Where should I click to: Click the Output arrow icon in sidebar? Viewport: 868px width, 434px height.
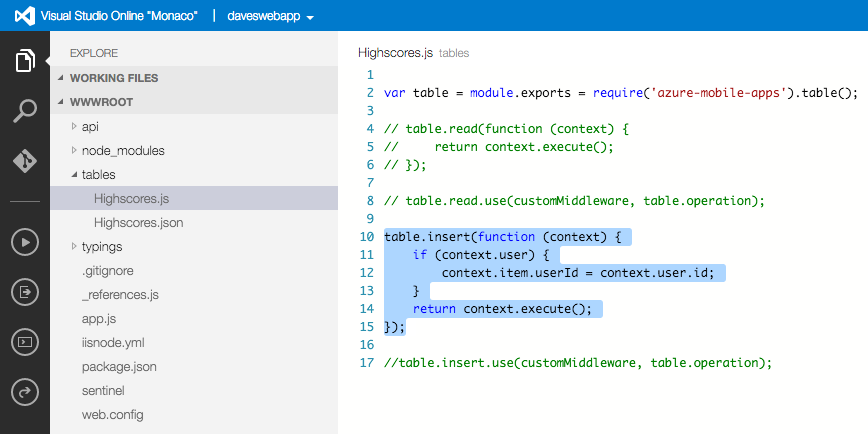pyautogui.click(x=25, y=291)
